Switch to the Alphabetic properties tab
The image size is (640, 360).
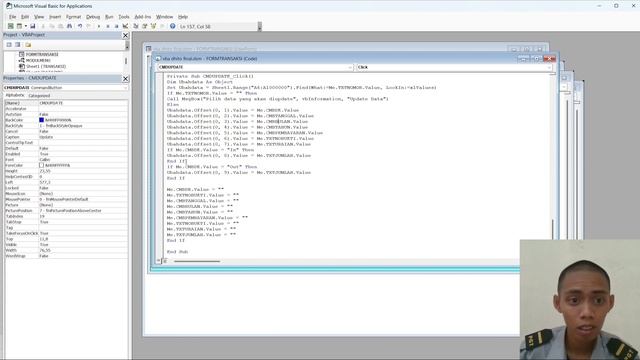pos(15,96)
